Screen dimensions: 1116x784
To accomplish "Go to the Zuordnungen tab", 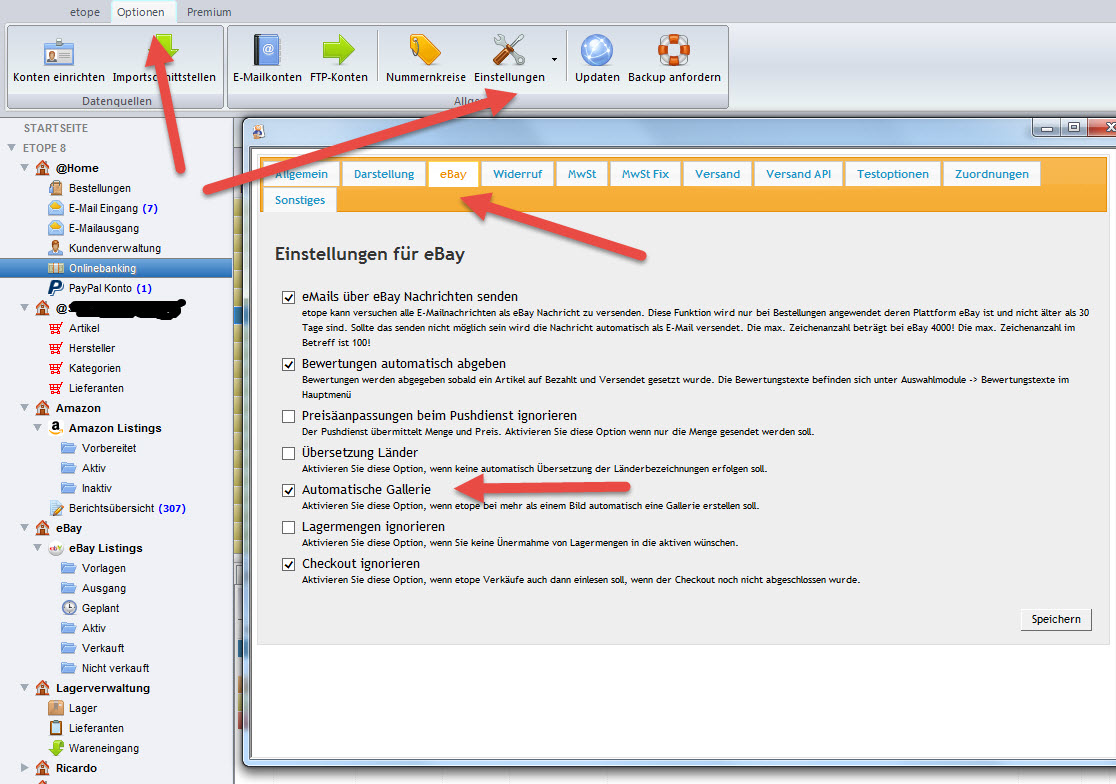I will tap(991, 174).
